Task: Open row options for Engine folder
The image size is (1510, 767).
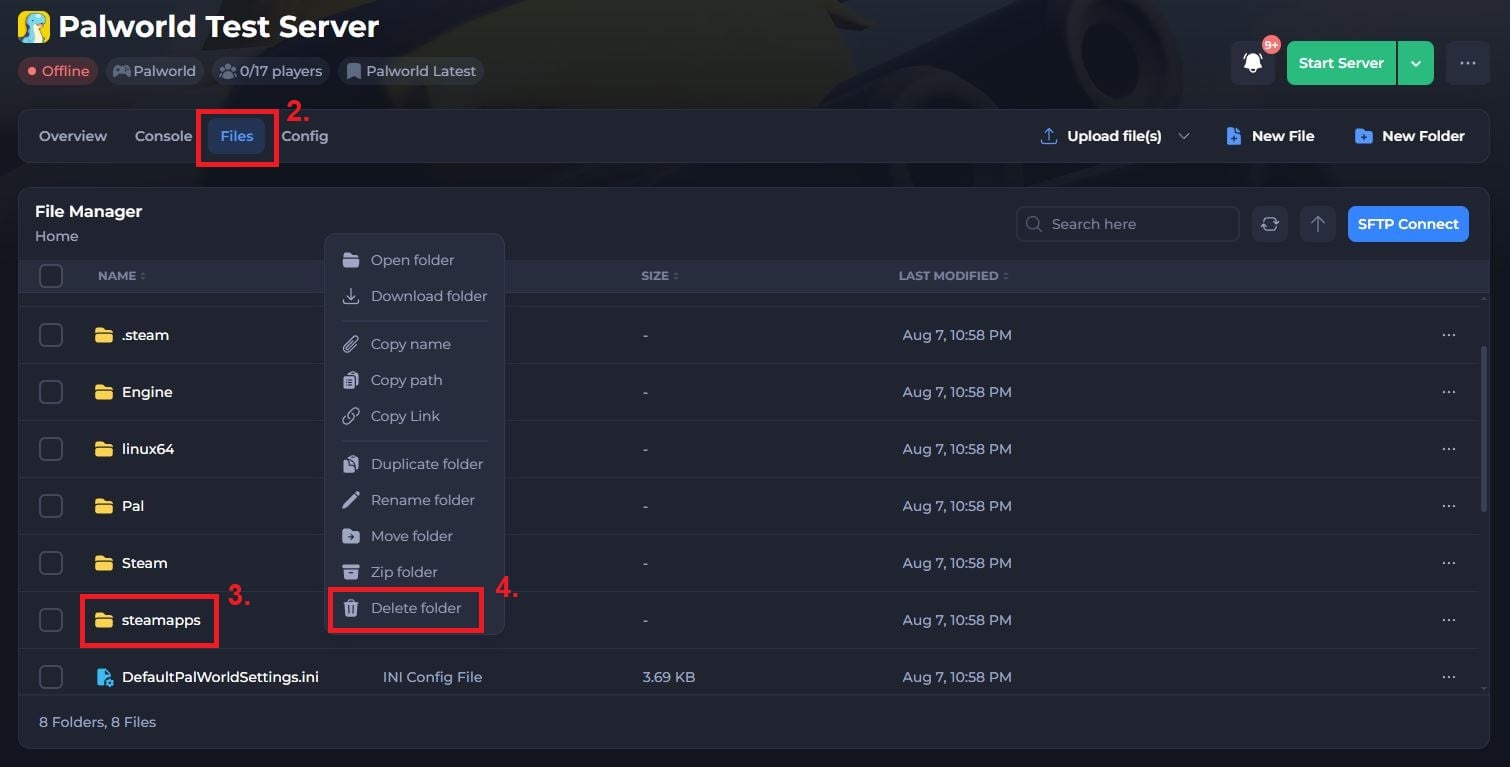Action: click(1449, 392)
